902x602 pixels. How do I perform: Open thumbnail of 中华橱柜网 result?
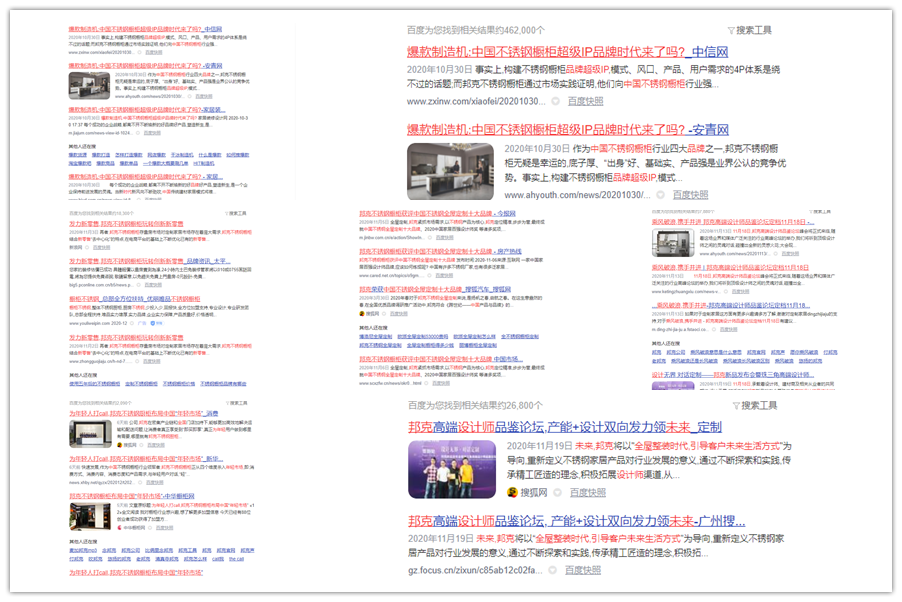pos(90,516)
